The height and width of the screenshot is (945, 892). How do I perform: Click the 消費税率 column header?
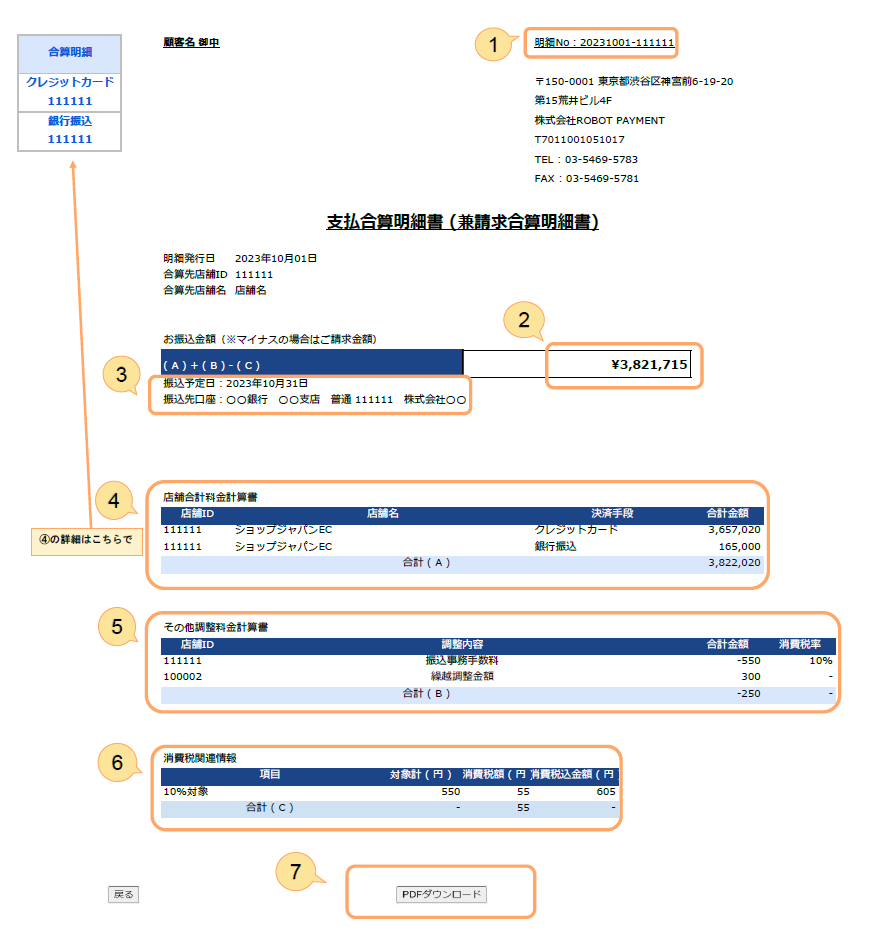[800, 644]
